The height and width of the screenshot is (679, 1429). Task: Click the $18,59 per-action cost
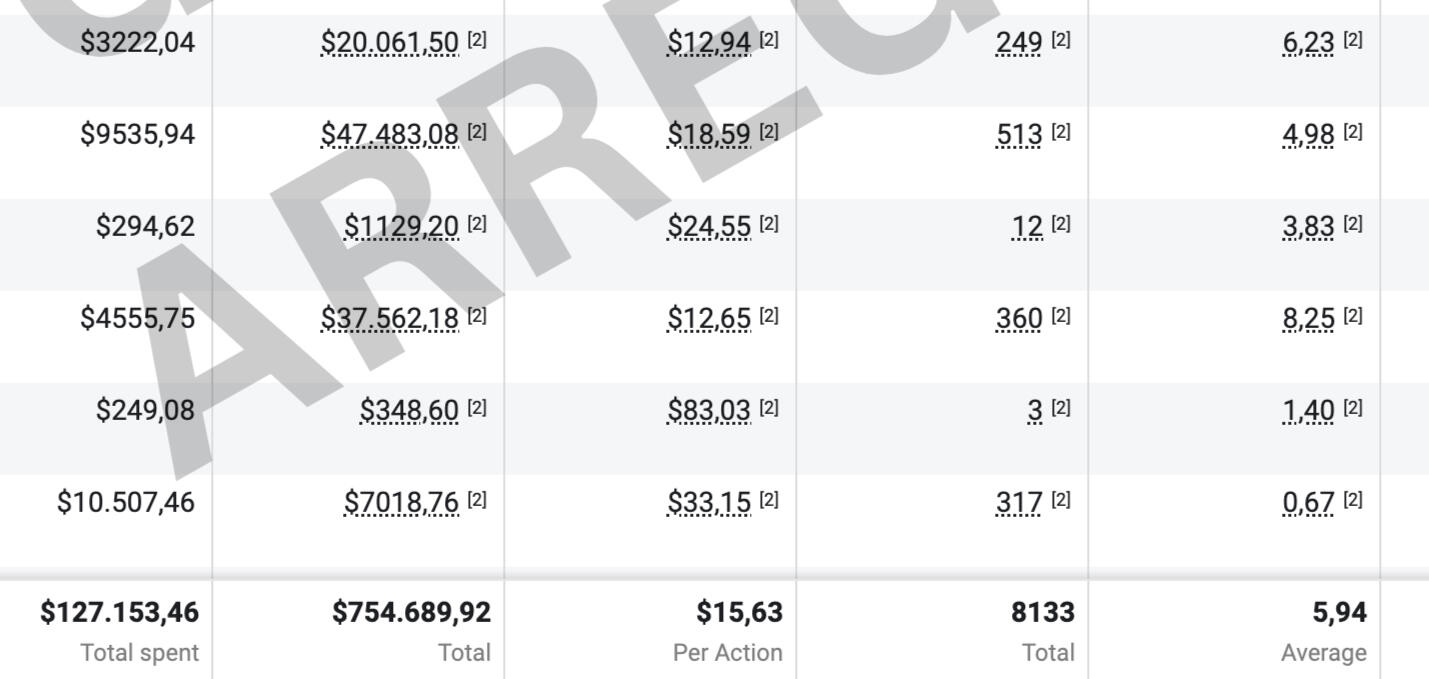[x=709, y=134]
